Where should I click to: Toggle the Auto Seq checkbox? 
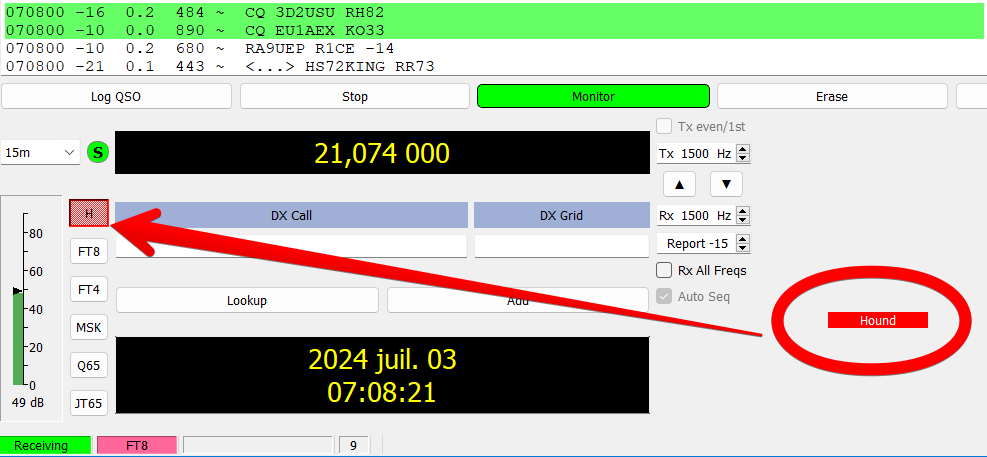pyautogui.click(x=664, y=296)
